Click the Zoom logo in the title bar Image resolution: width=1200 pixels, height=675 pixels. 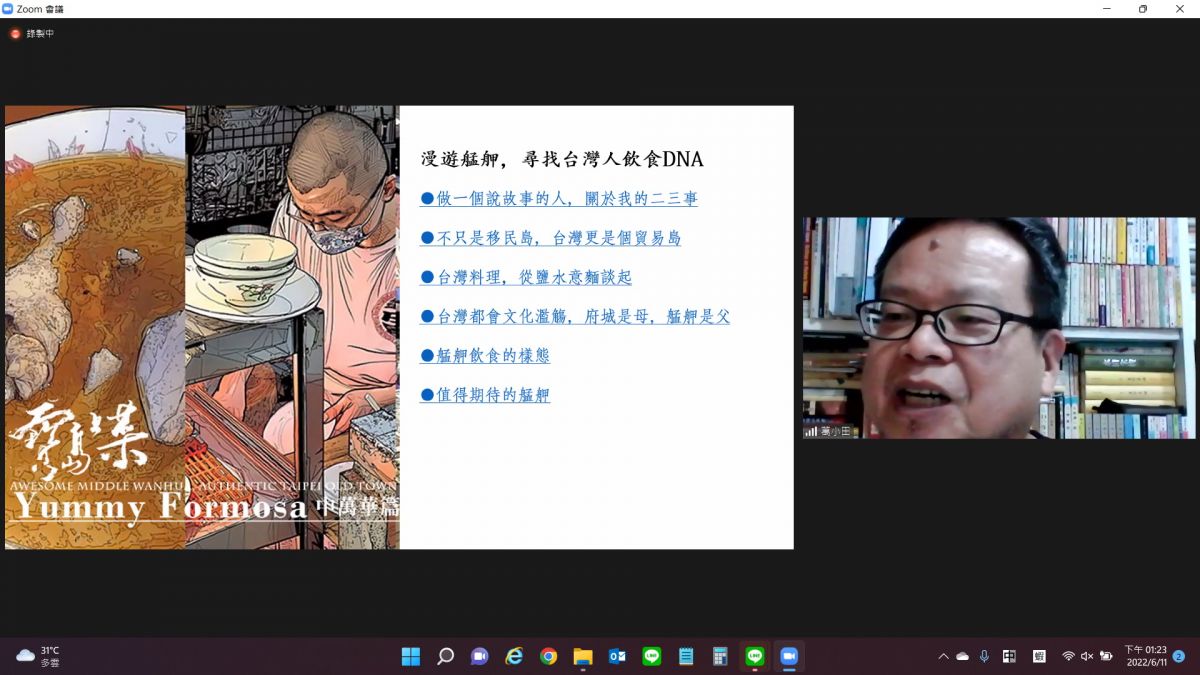tap(8, 9)
